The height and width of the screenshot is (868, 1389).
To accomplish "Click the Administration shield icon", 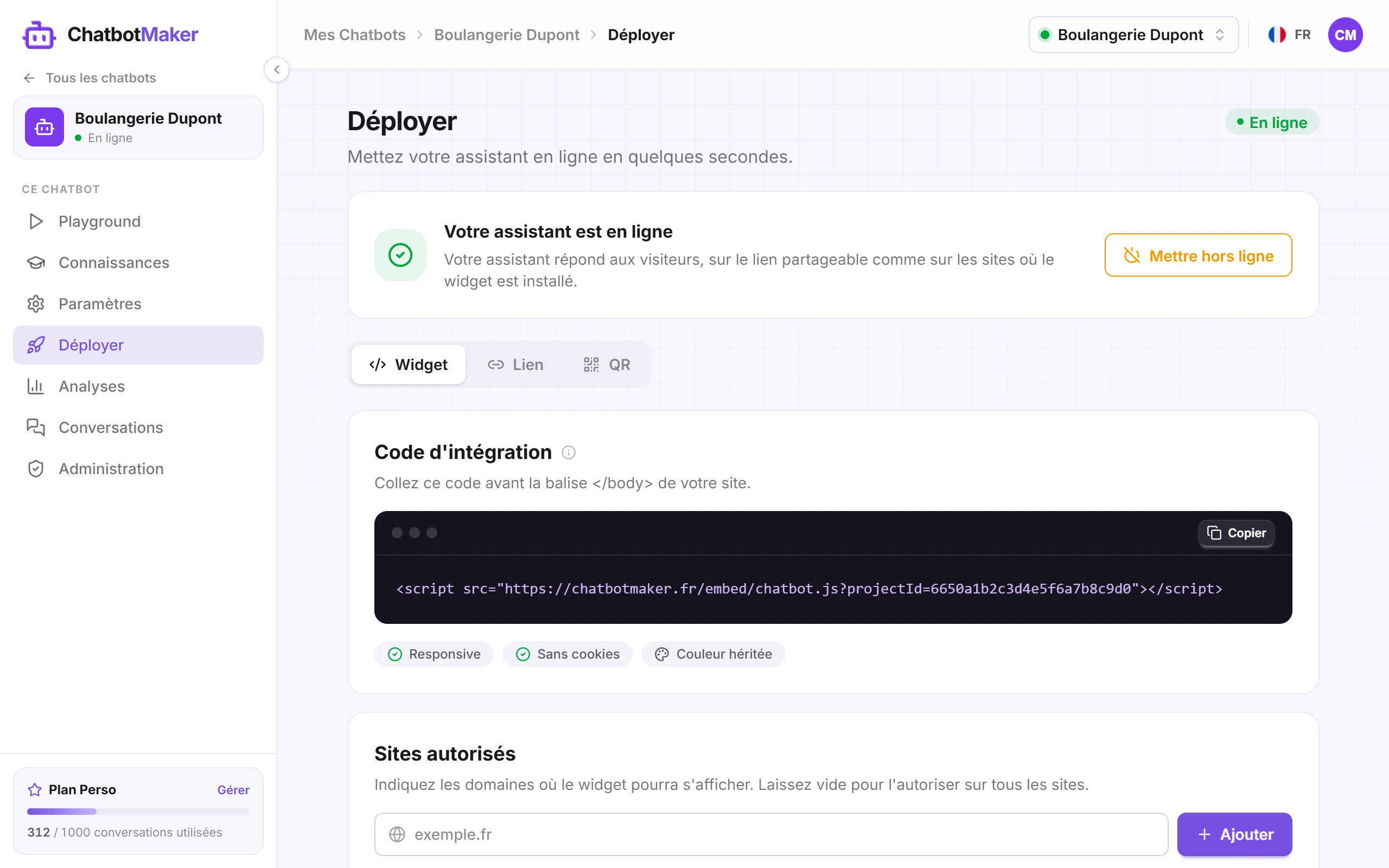I will 36,469.
